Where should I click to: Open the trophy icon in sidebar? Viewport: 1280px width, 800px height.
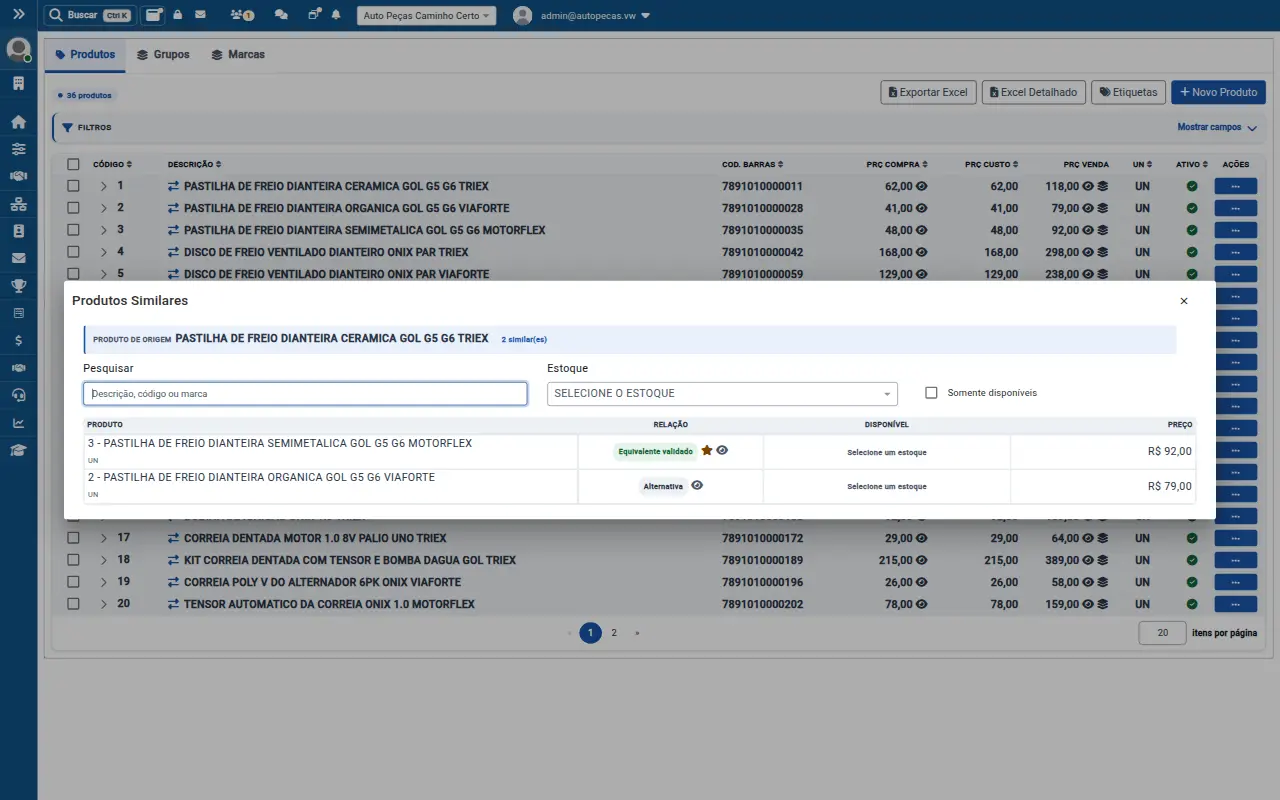(x=18, y=286)
